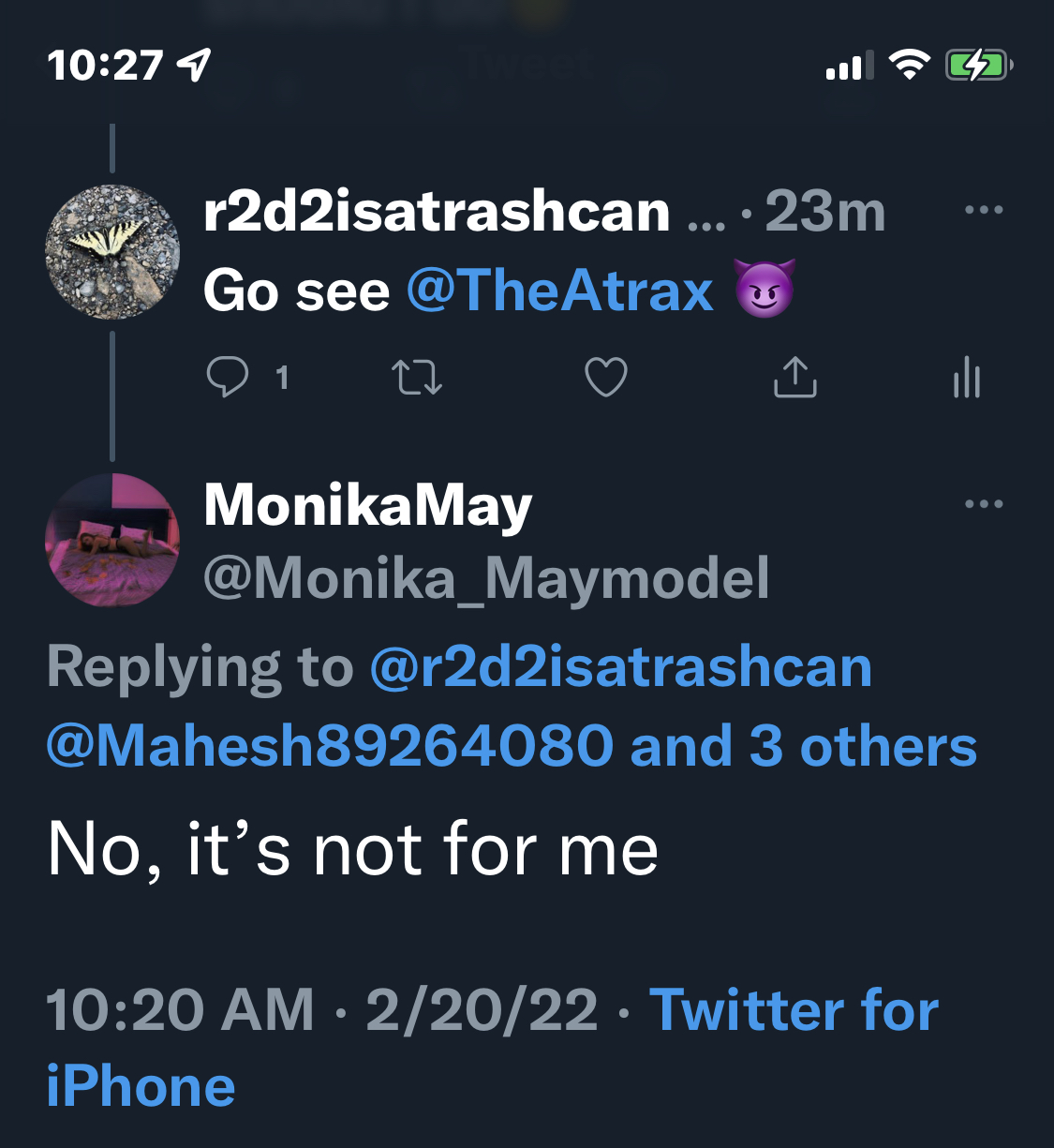Image resolution: width=1054 pixels, height=1148 pixels.
Task: Open MonikaMay profile picture
Action: [x=112, y=540]
